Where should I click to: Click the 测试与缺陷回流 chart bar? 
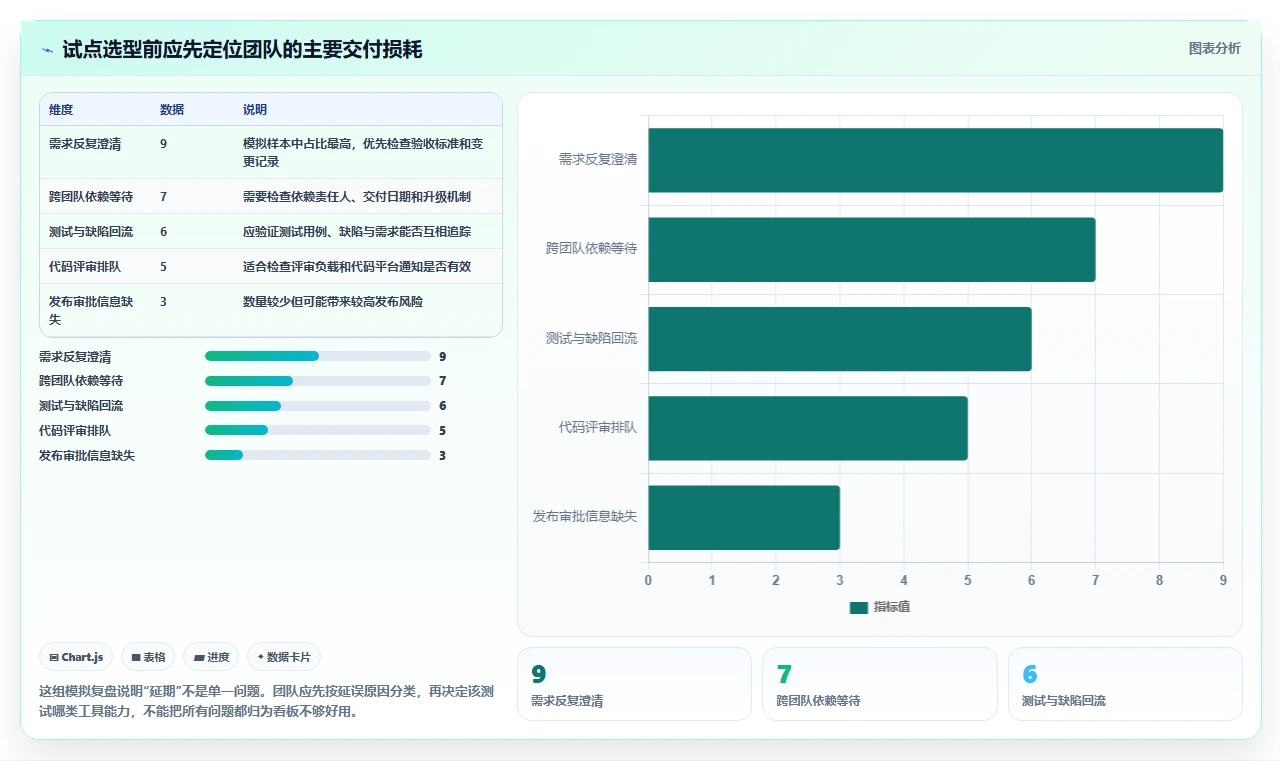[839, 339]
